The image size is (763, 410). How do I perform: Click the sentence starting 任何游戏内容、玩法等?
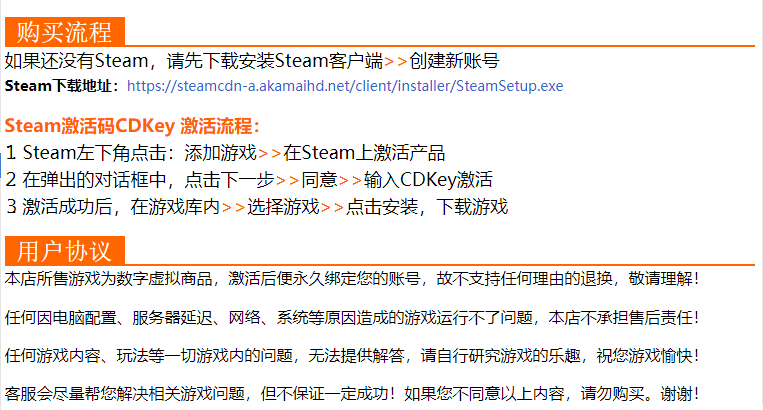pos(352,356)
